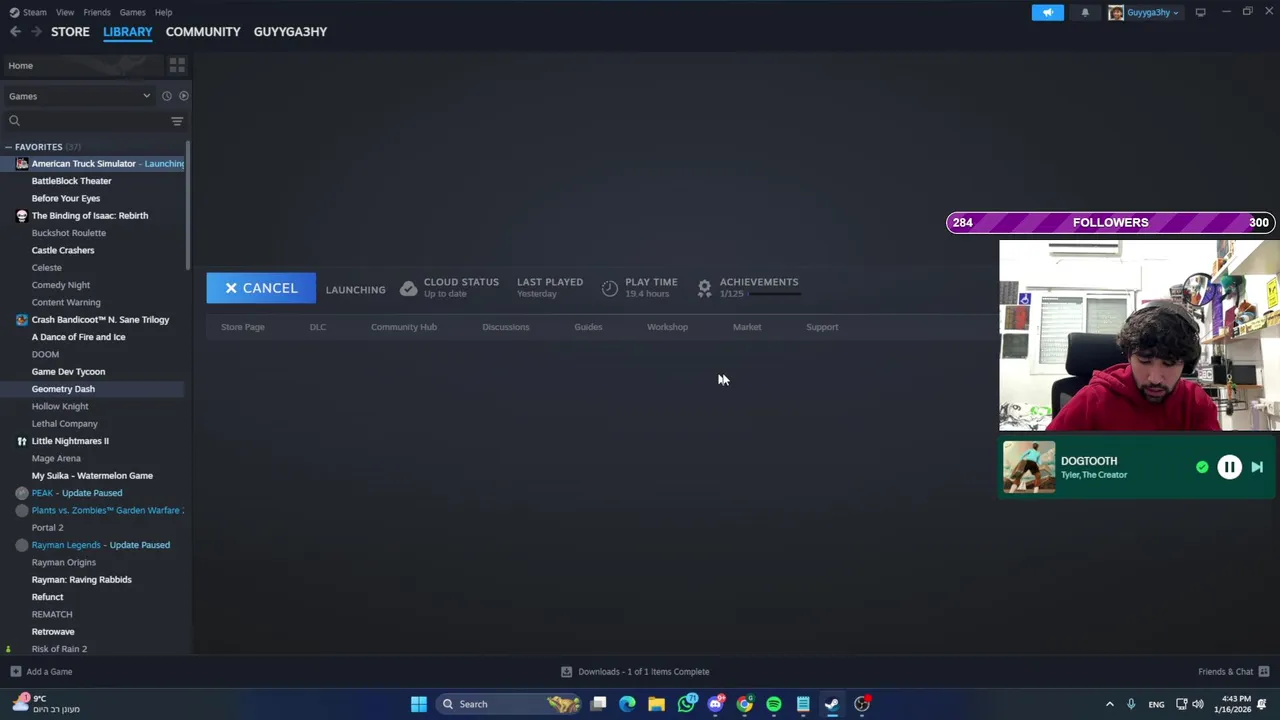Open Microsoft Edge from taskbar
Viewport: 1280px width, 720px height.
point(627,704)
